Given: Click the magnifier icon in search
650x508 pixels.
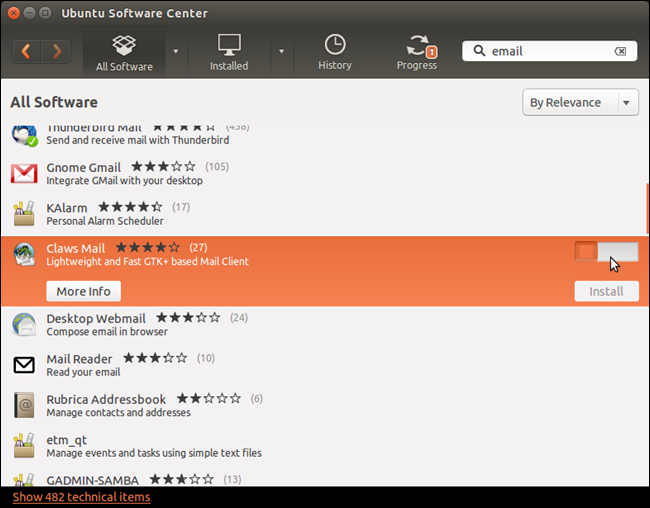Looking at the screenshot, I should tap(479, 51).
